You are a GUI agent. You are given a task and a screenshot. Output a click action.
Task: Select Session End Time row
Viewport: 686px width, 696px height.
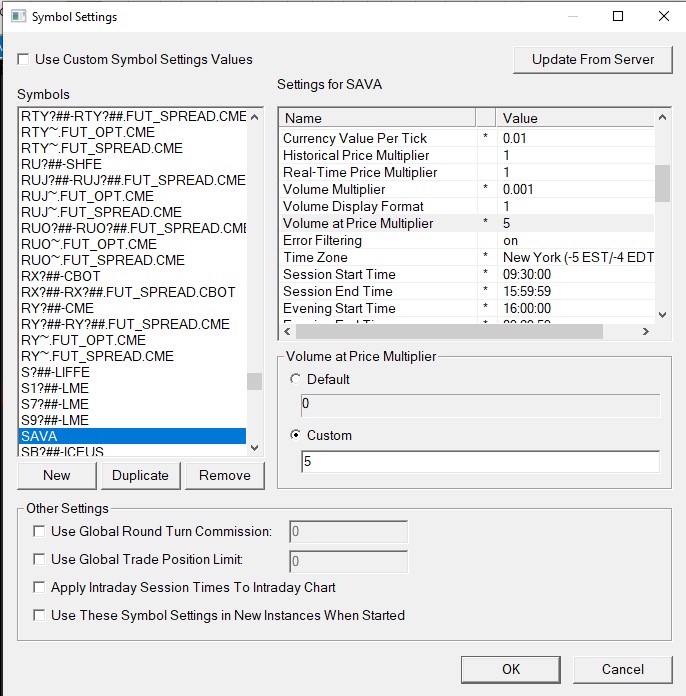click(467, 291)
